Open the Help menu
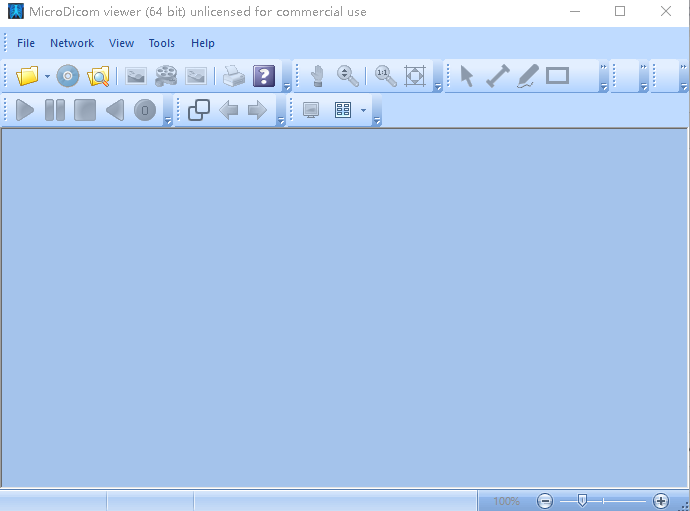The image size is (690, 511). coord(203,43)
